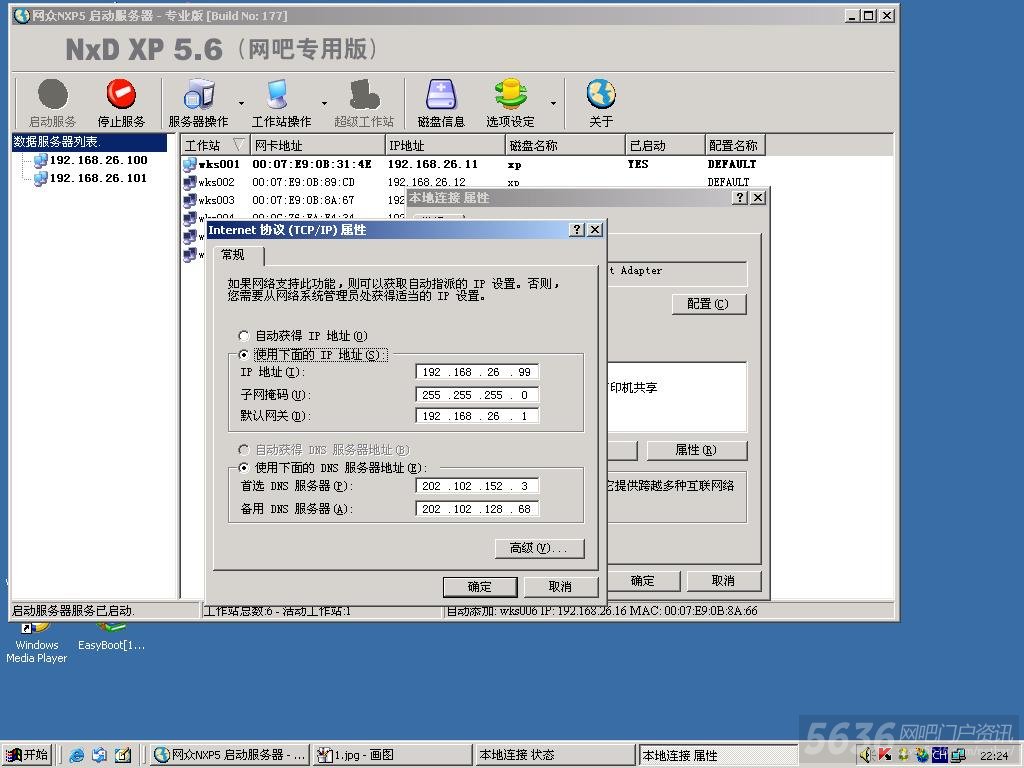Select the wks003 workstation icon
1024x768 pixels.
tap(190, 200)
